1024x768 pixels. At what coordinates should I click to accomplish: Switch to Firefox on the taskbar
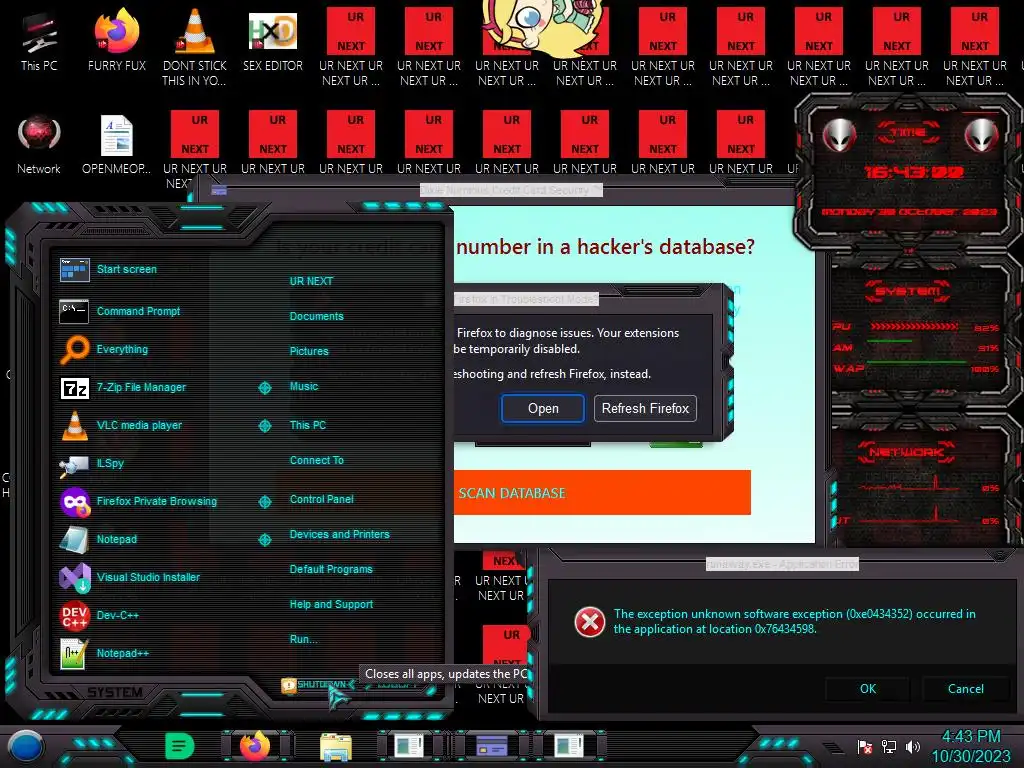255,746
